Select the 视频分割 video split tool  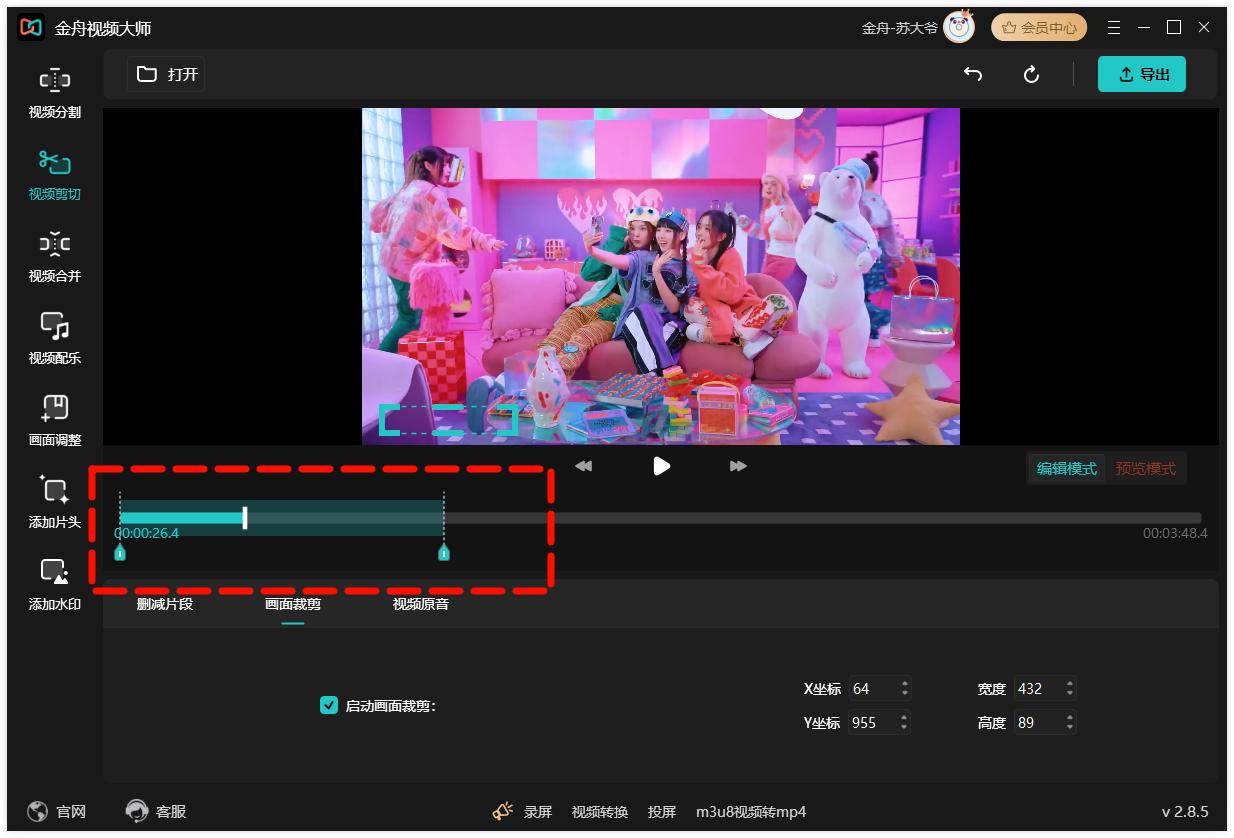[55, 93]
